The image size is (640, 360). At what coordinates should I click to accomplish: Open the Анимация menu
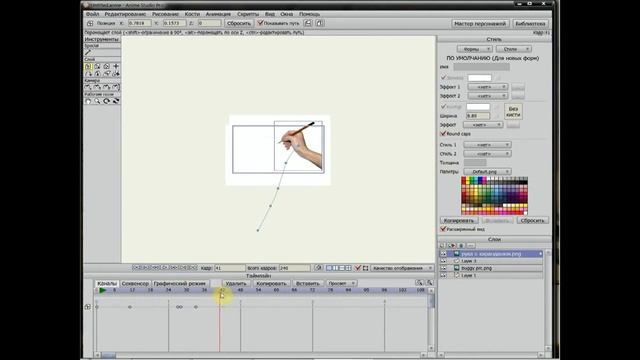pos(218,14)
